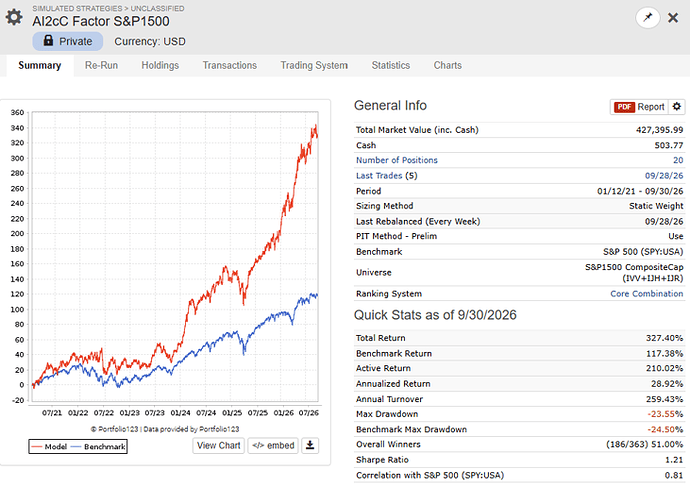Pin the strategy panel

click(x=648, y=18)
